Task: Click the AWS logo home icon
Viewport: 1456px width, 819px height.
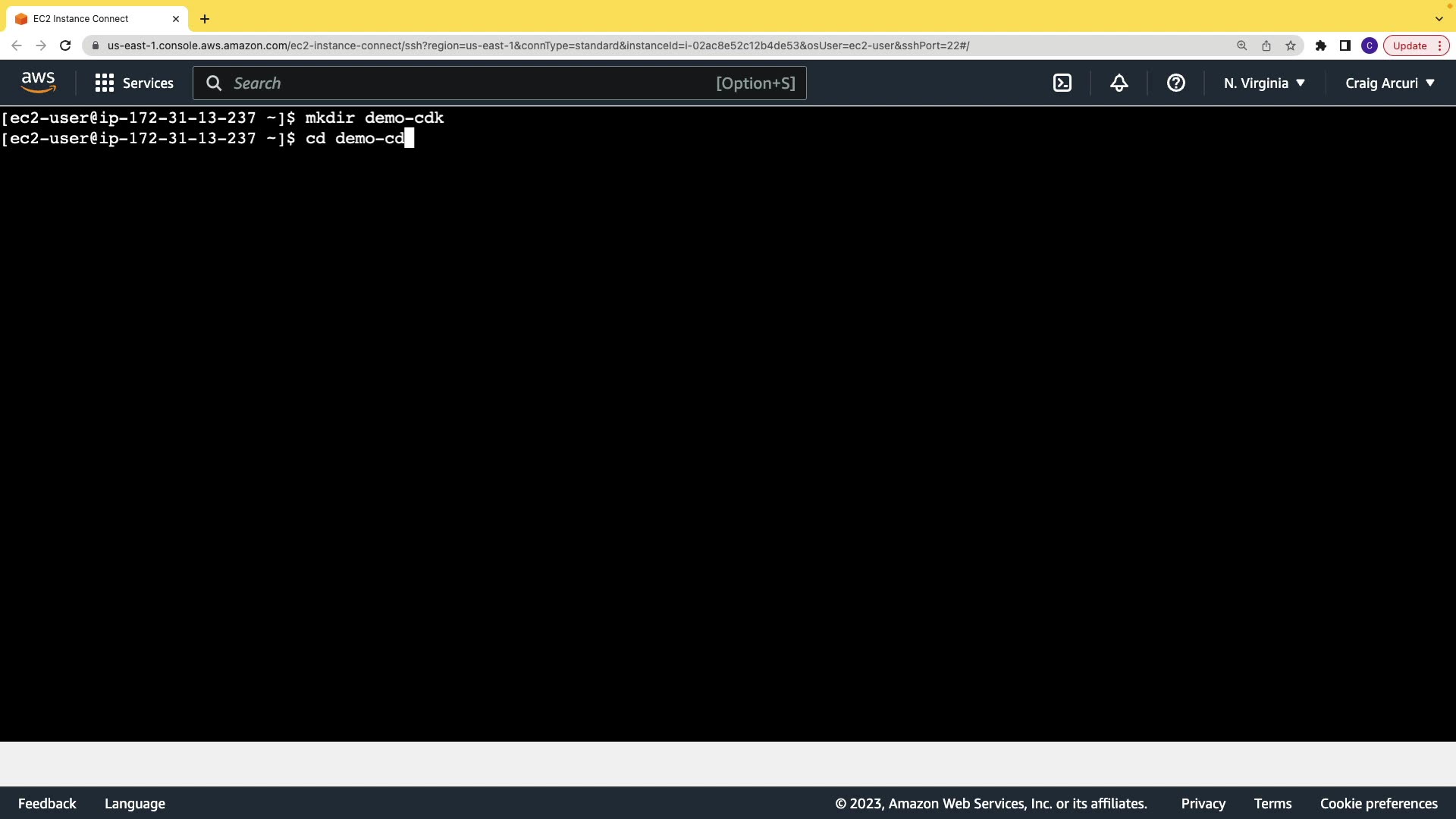Action: coord(38,83)
